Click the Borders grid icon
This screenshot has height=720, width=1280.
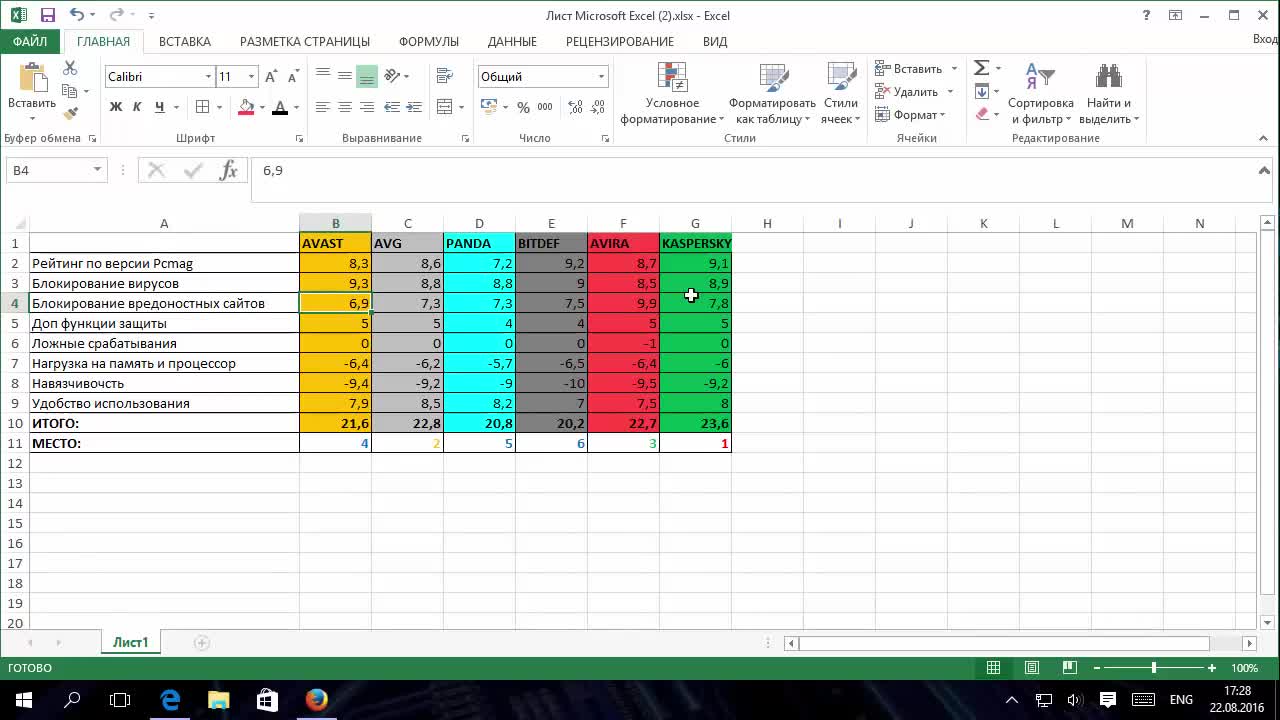[203, 107]
